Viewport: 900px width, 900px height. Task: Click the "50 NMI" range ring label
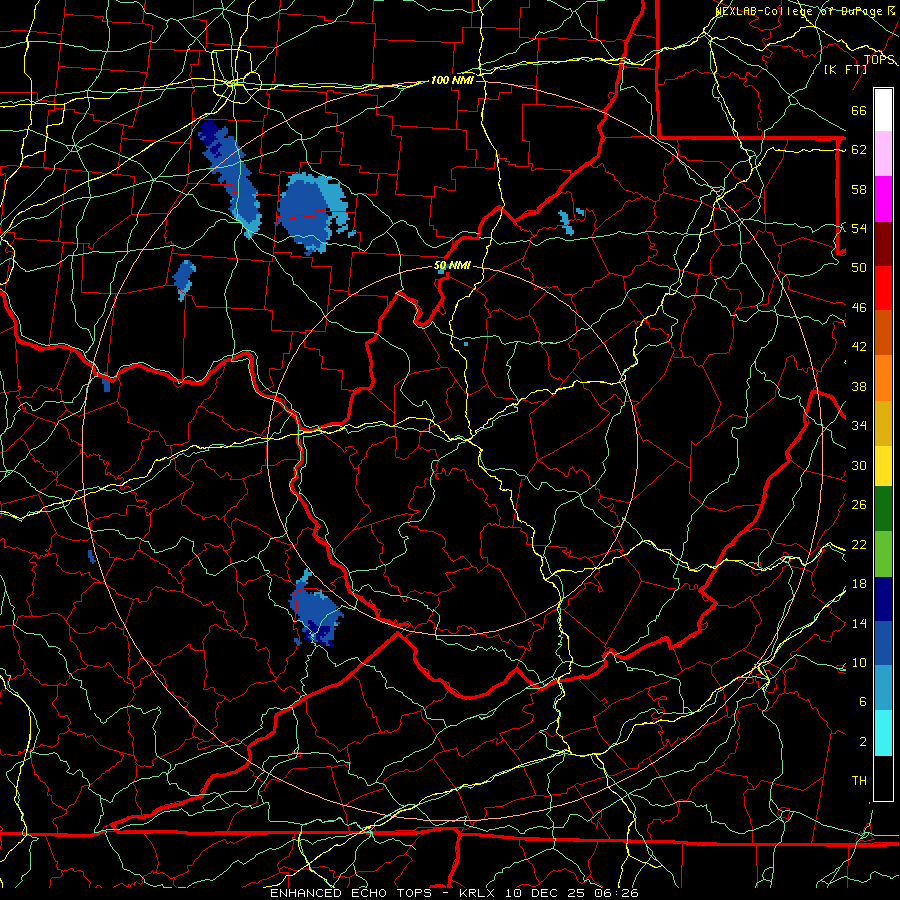[x=452, y=265]
